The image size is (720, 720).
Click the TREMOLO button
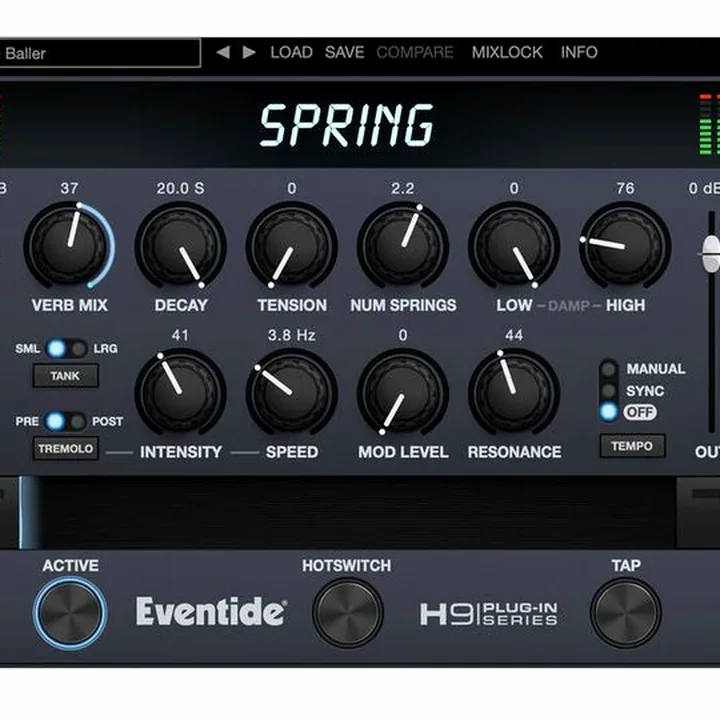65,449
